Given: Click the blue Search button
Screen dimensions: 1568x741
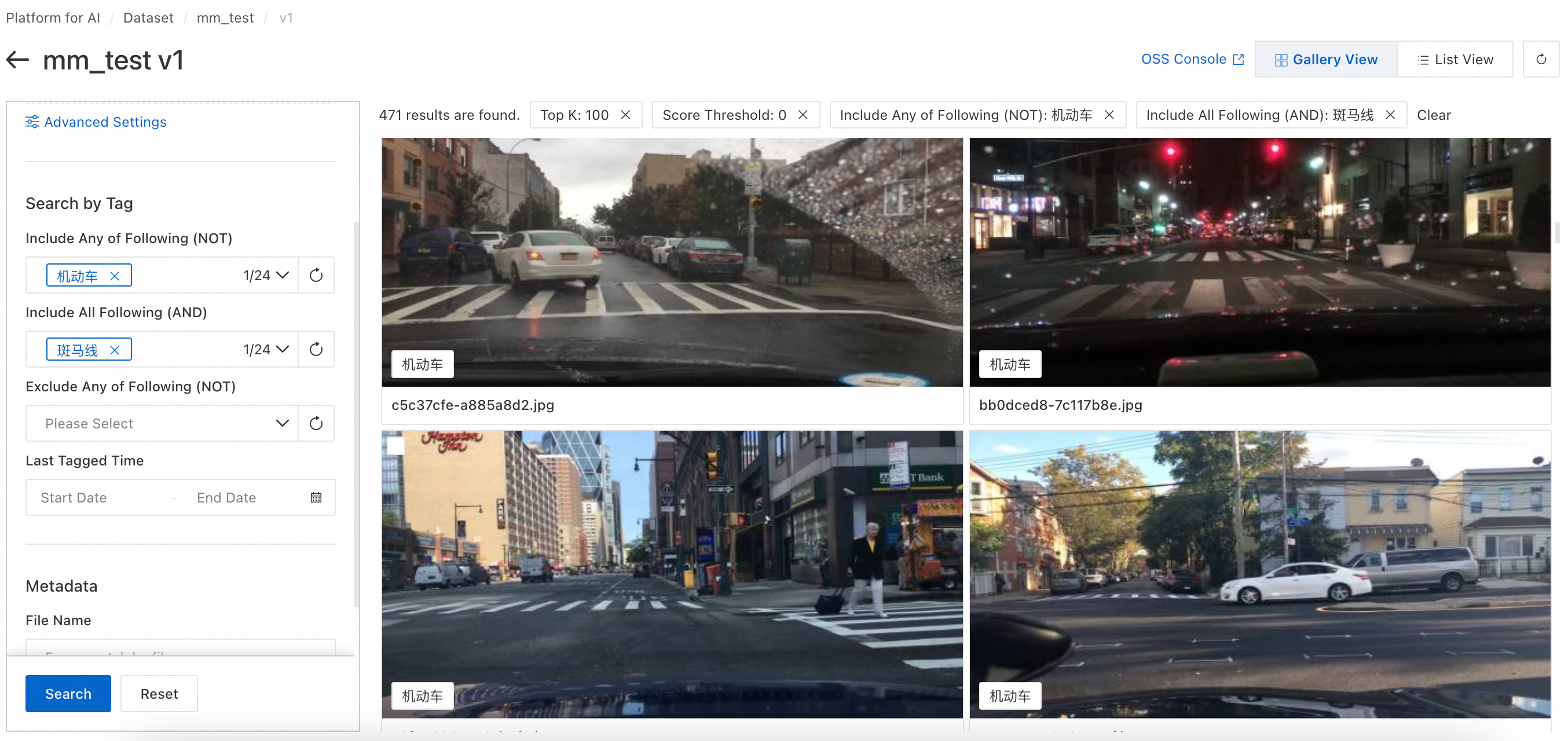Looking at the screenshot, I should click(x=68, y=694).
